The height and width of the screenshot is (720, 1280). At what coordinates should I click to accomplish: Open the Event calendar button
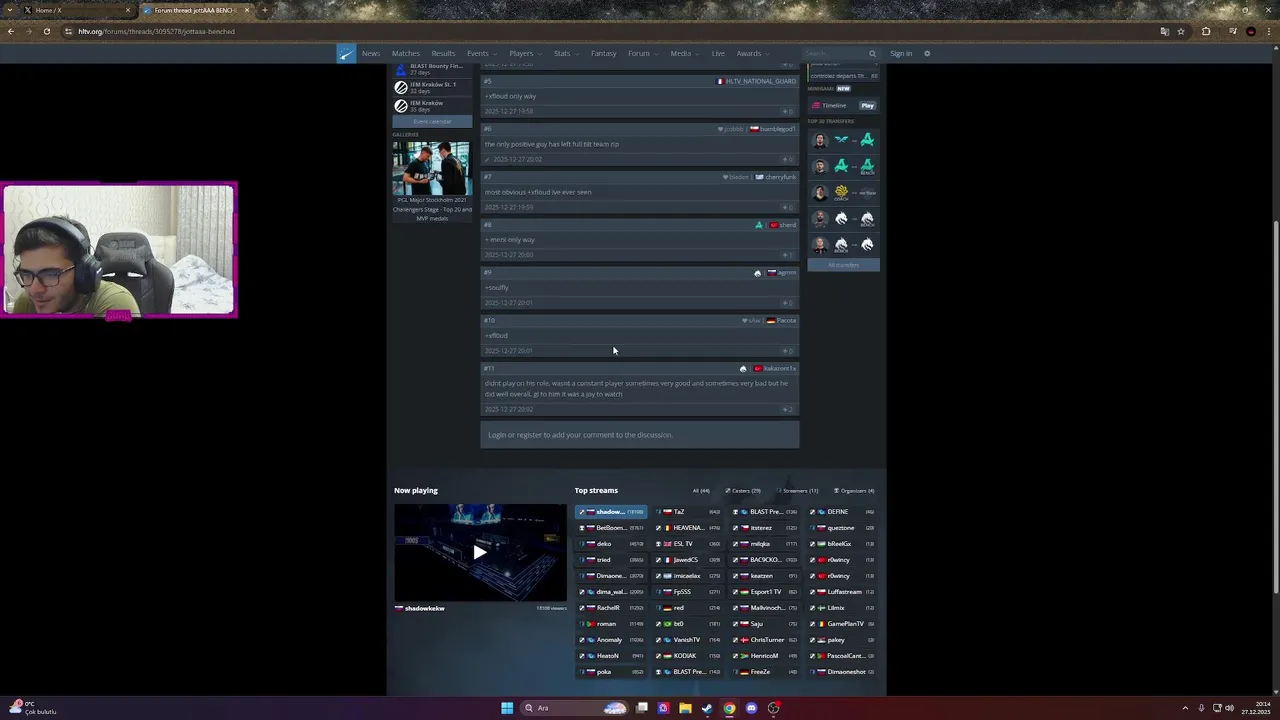pyautogui.click(x=432, y=121)
